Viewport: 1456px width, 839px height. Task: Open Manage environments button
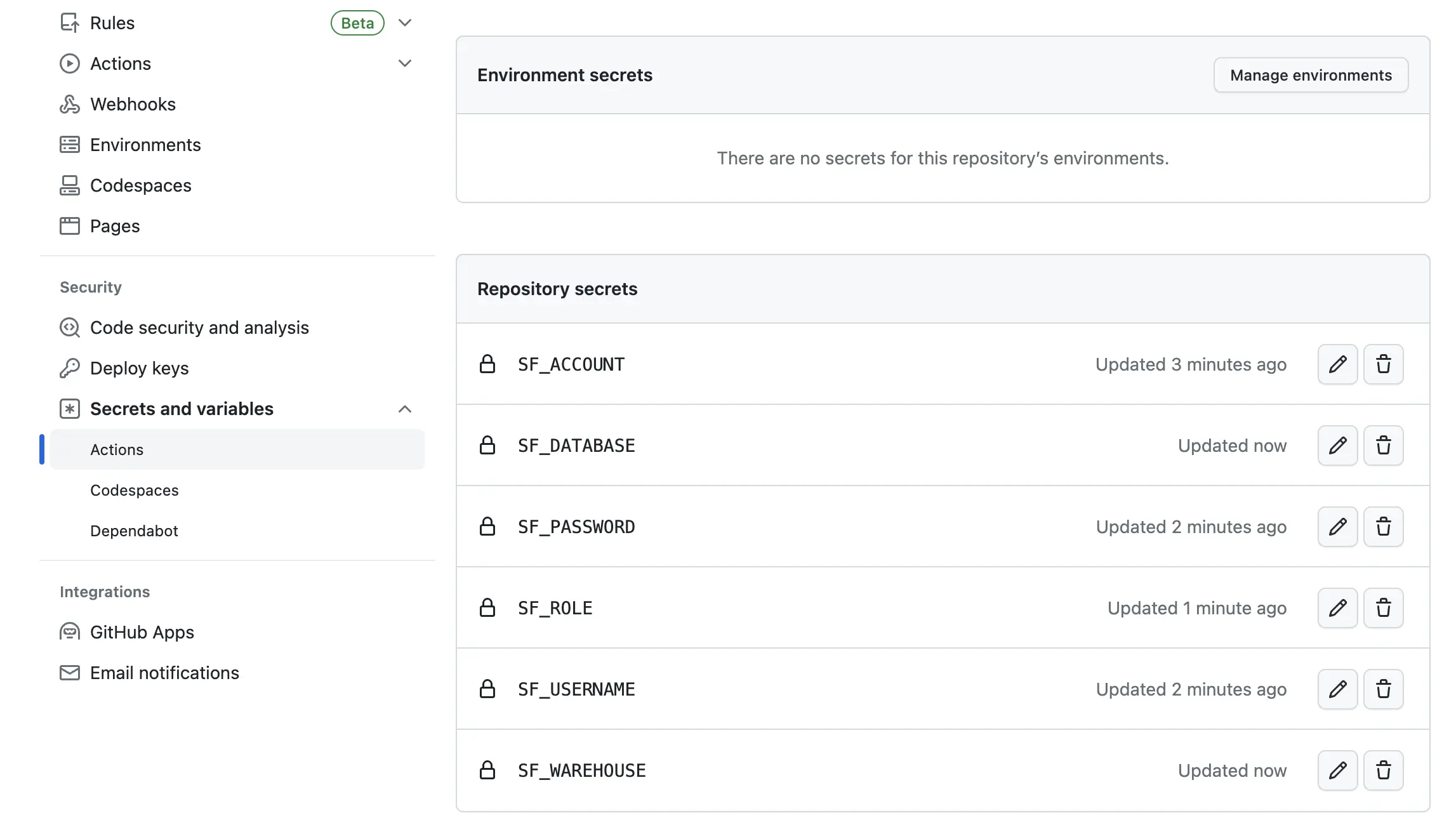click(x=1311, y=75)
